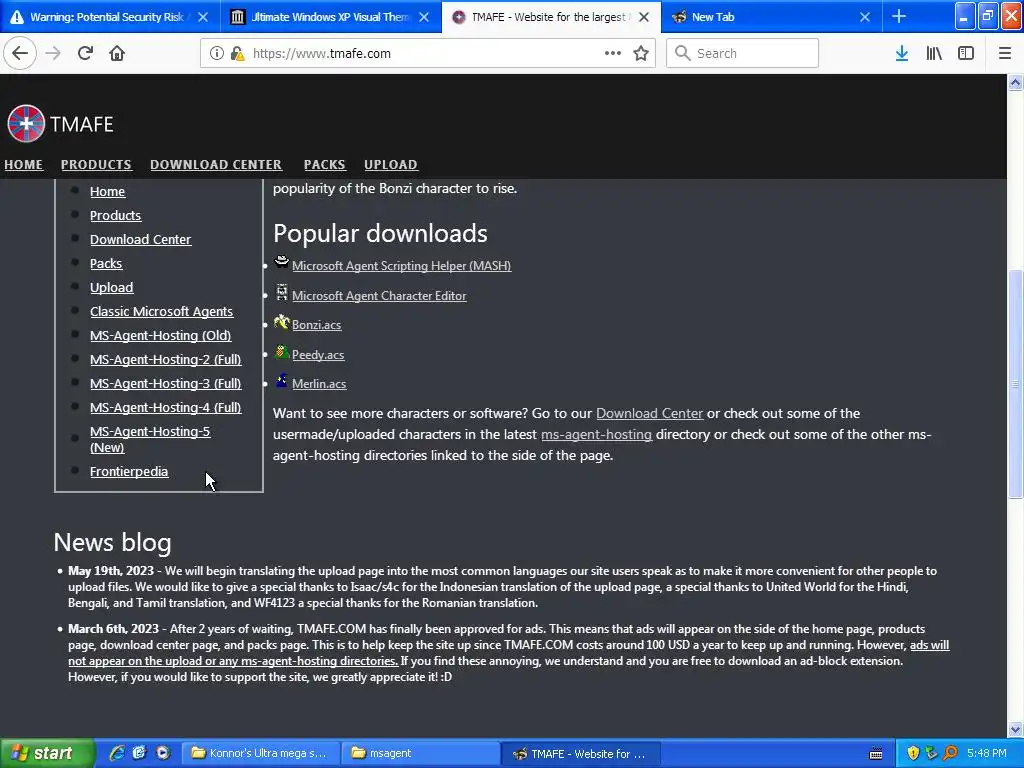The image size is (1024, 768).
Task: Click the Merlin wizard icon
Action: point(281,381)
